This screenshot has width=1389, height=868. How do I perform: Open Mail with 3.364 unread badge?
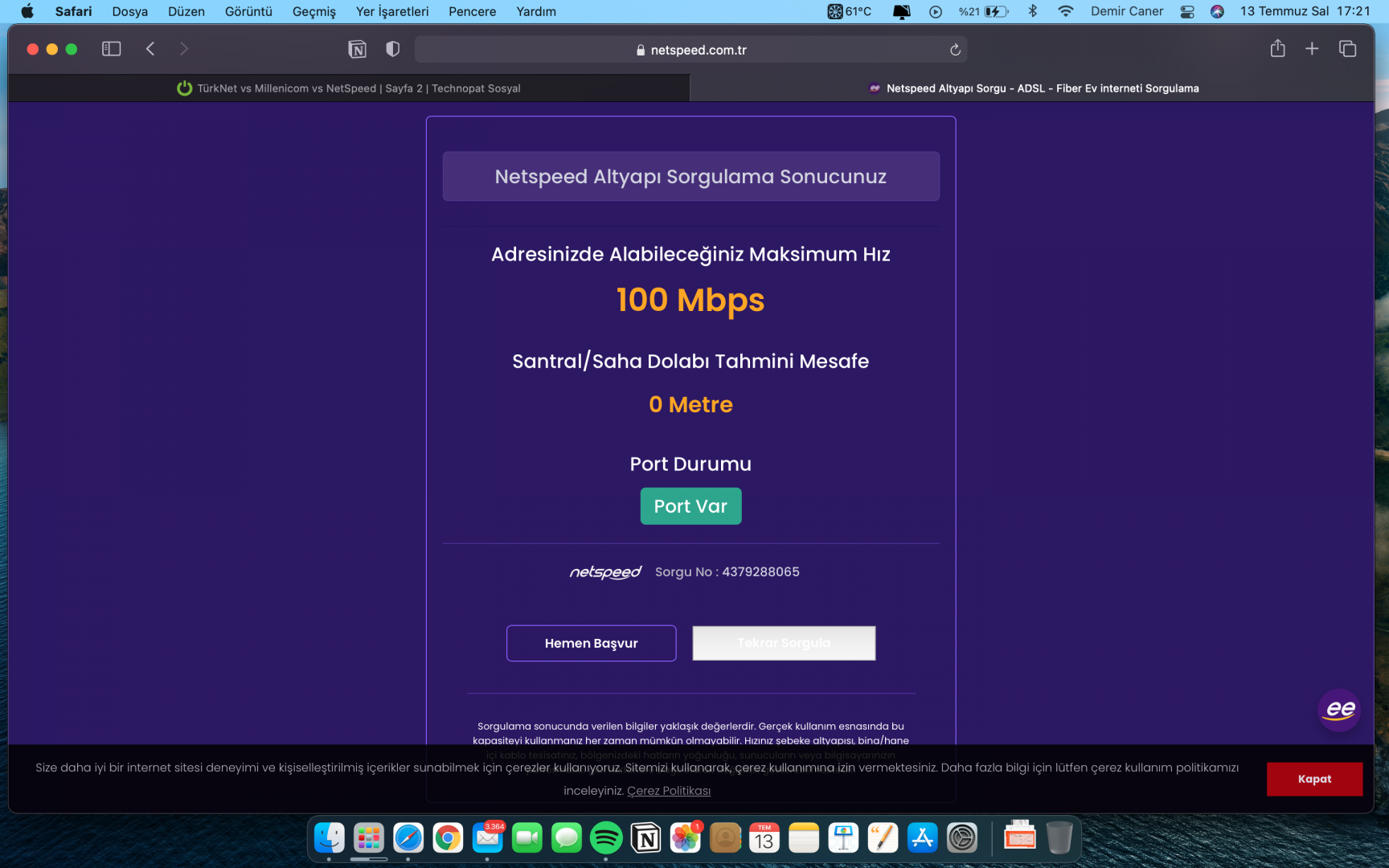(x=487, y=838)
